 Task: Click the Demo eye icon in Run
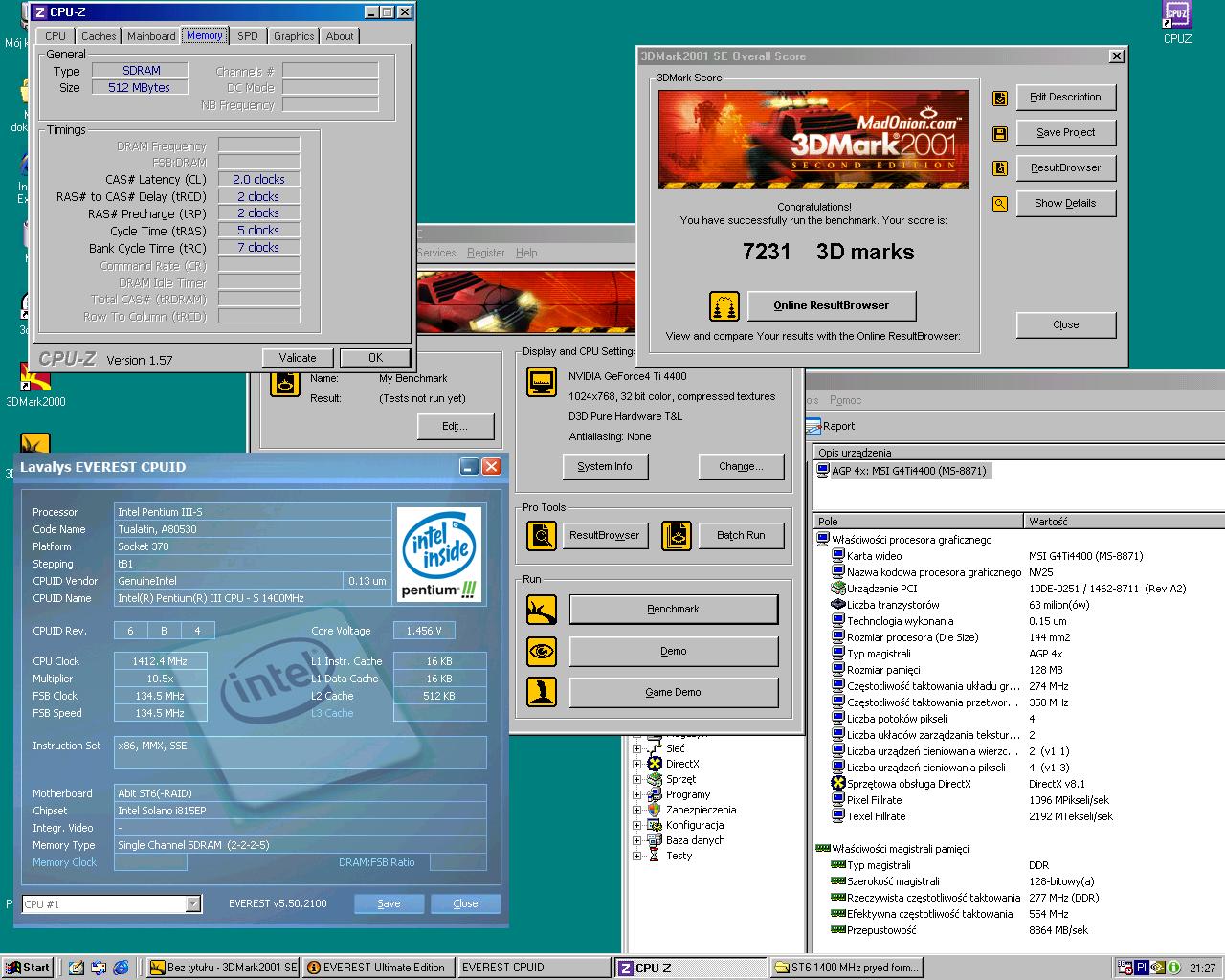[542, 651]
